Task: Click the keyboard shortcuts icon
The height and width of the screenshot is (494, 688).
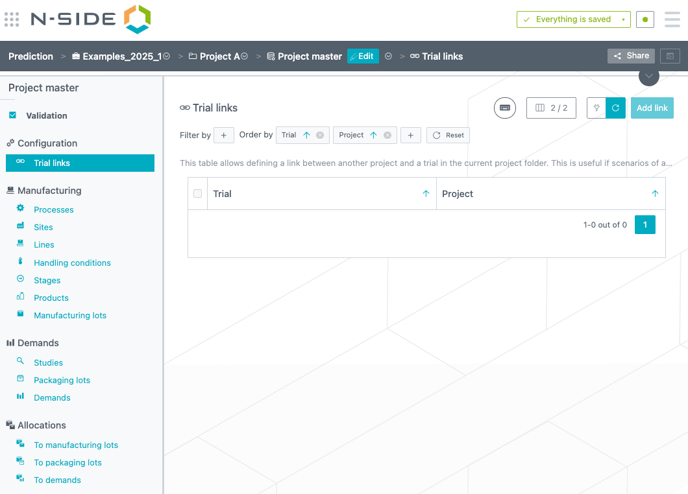Action: pyautogui.click(x=505, y=108)
